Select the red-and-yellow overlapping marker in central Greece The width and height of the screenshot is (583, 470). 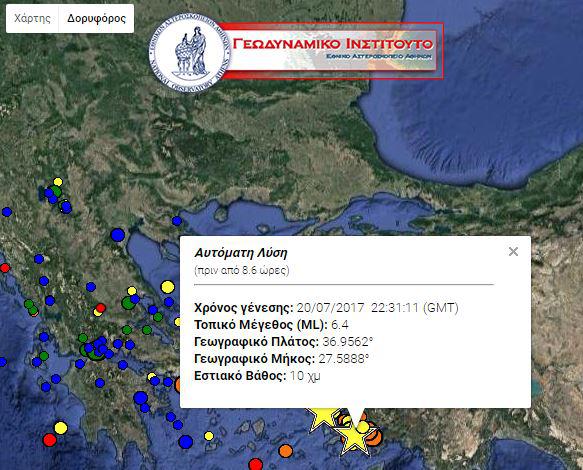click(x=100, y=309)
